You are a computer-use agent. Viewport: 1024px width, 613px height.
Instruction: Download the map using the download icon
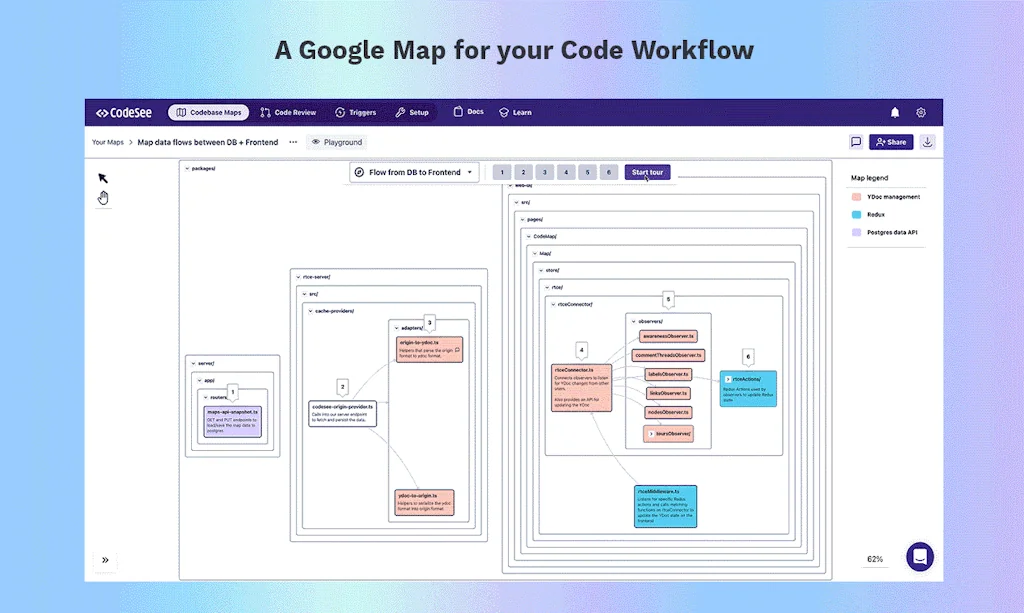(x=927, y=142)
